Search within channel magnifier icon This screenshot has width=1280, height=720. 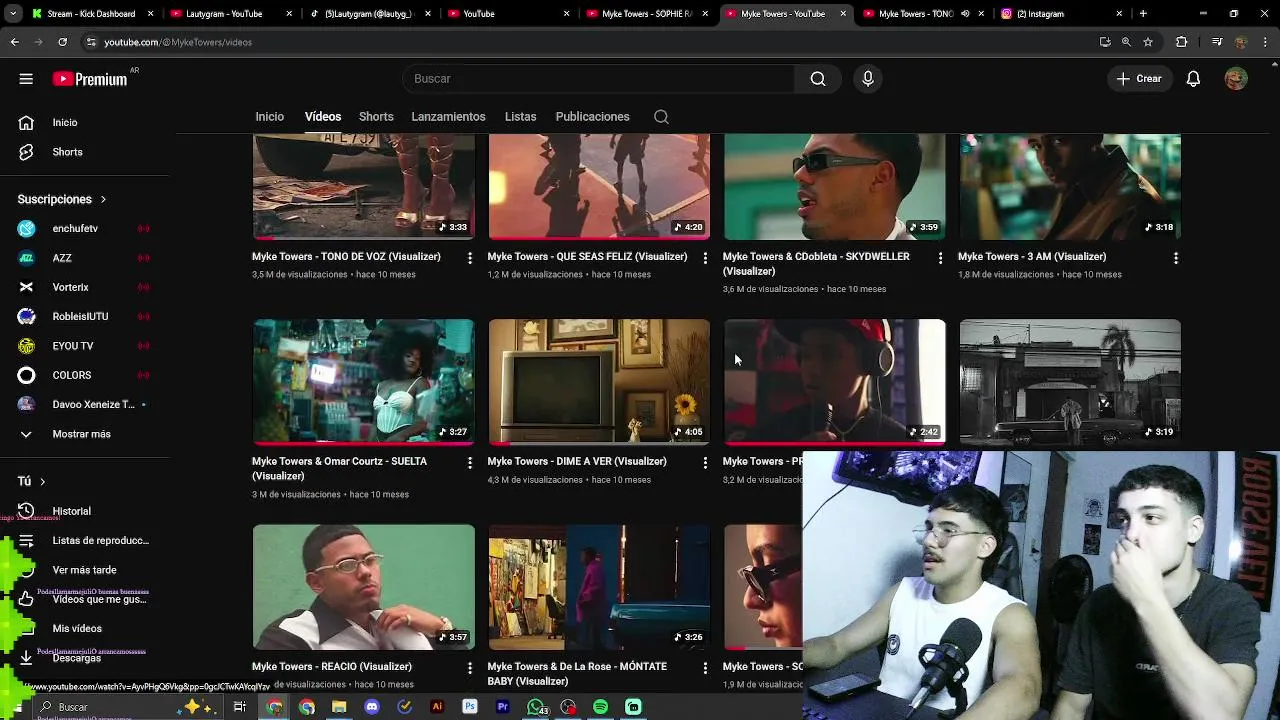(x=661, y=117)
